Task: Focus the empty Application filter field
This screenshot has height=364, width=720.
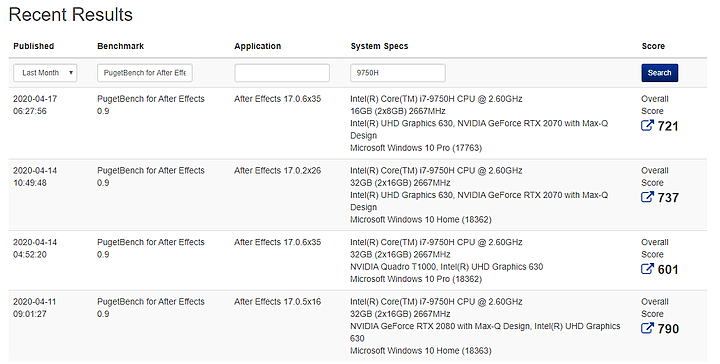Action: pyautogui.click(x=282, y=73)
